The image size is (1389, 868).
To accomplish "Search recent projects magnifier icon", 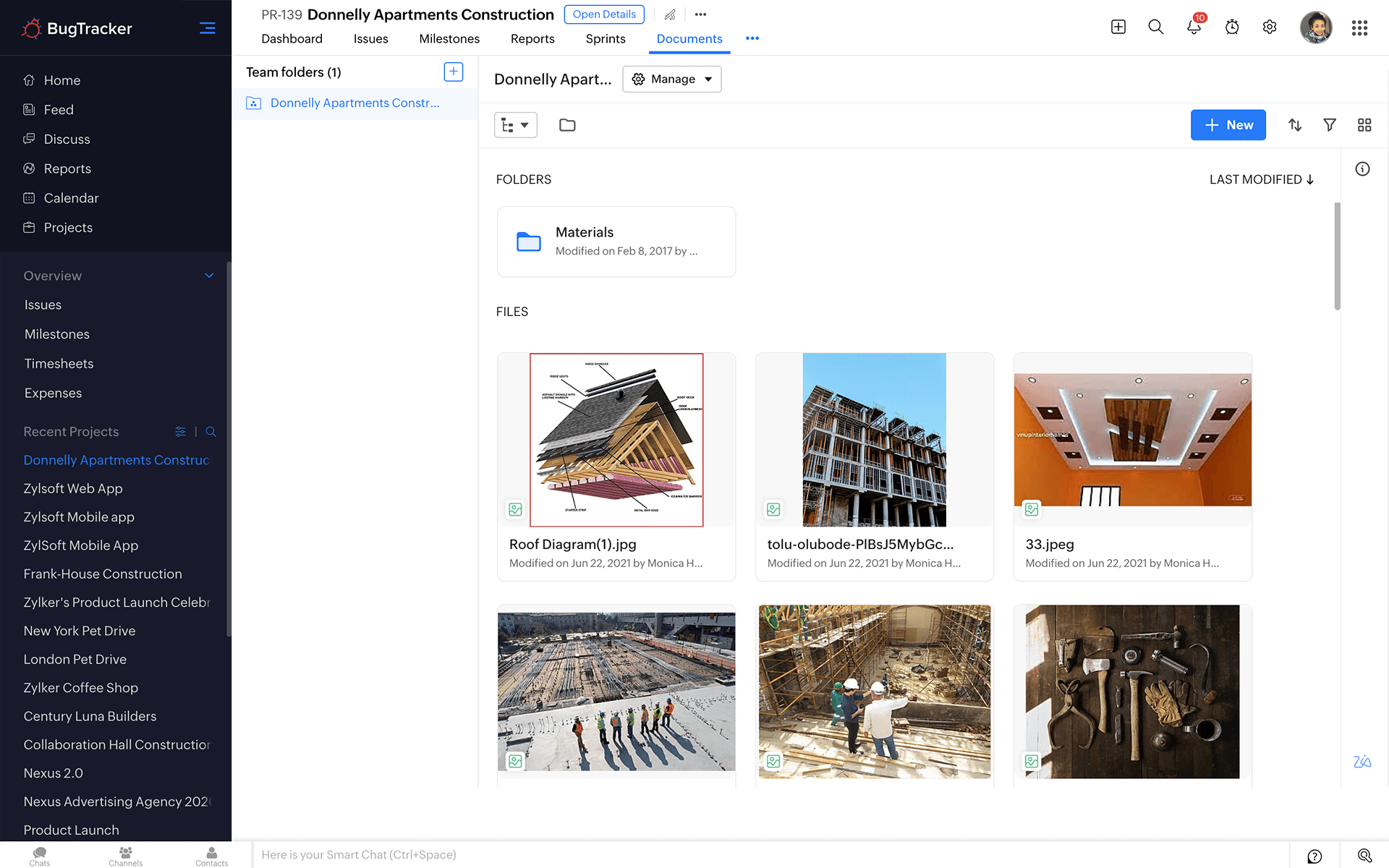I will 211,432.
